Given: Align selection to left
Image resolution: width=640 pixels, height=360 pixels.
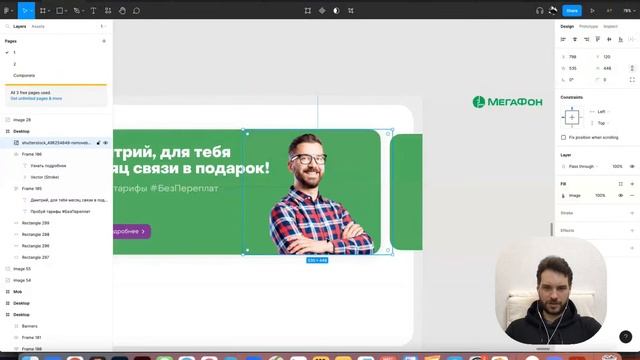Looking at the screenshot, I should click(563, 39).
